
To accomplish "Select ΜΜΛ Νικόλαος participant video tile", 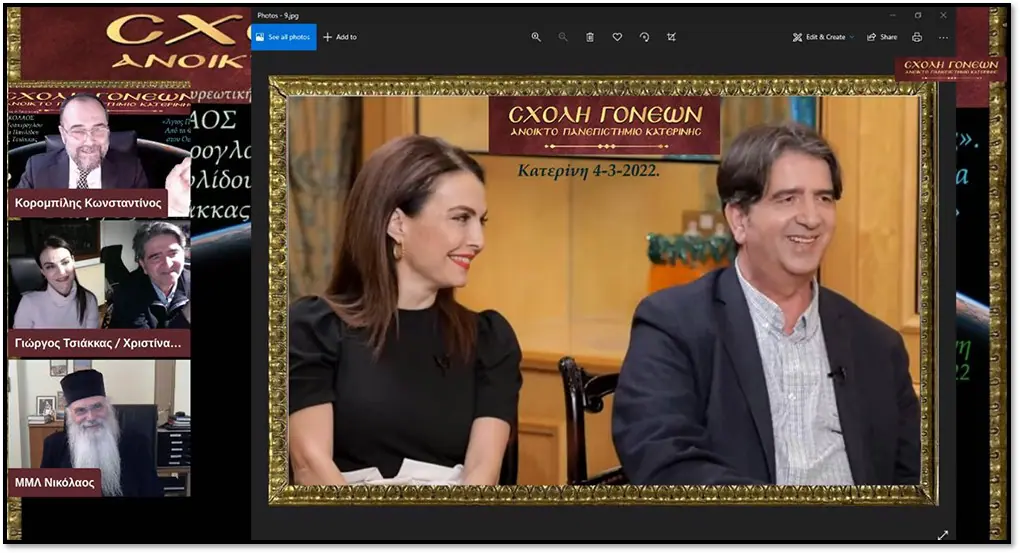I will point(98,427).
